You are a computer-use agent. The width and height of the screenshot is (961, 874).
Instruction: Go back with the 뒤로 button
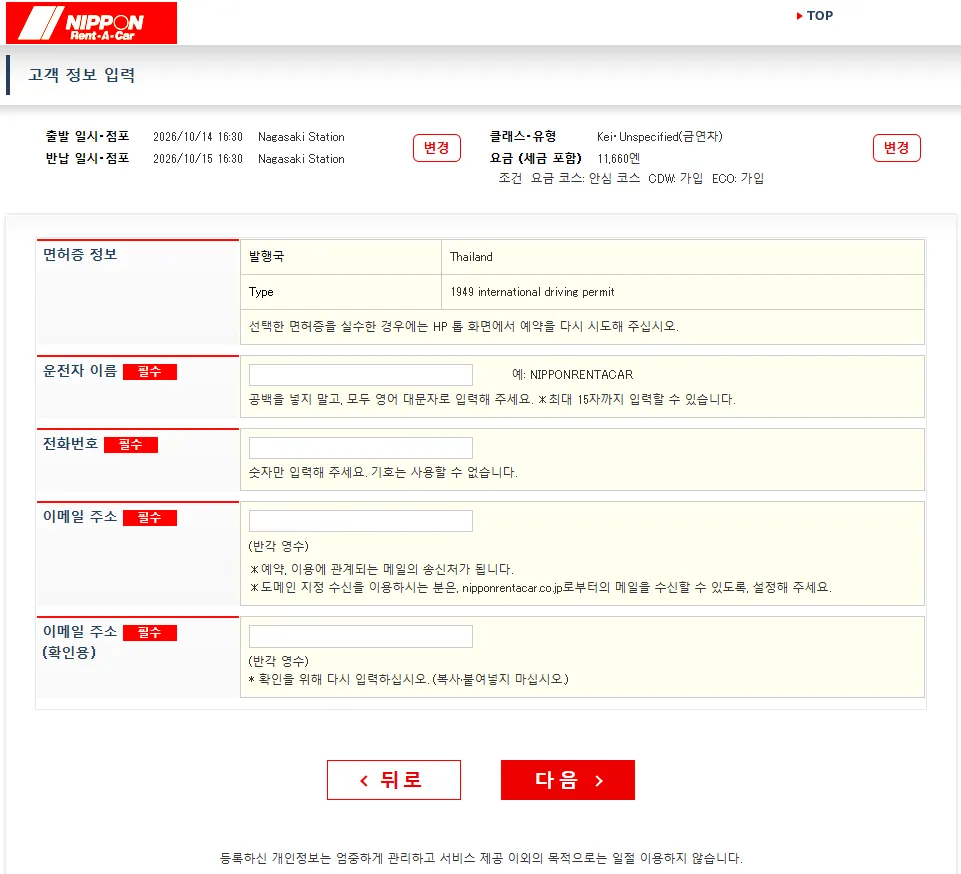click(393, 780)
